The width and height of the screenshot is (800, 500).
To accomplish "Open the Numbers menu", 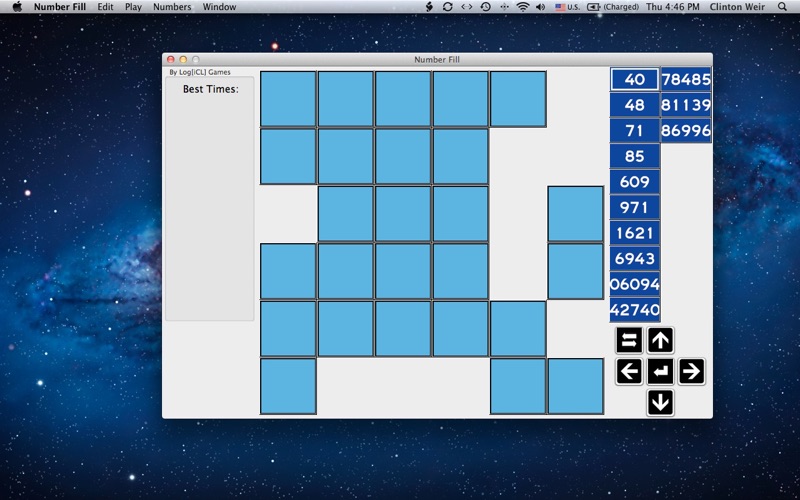I will click(x=172, y=7).
